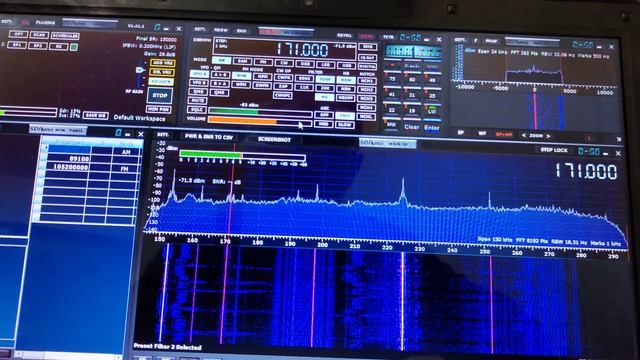Image resolution: width=640 pixels, height=360 pixels.
Task: Open the RDSW window
Action: 221,30
